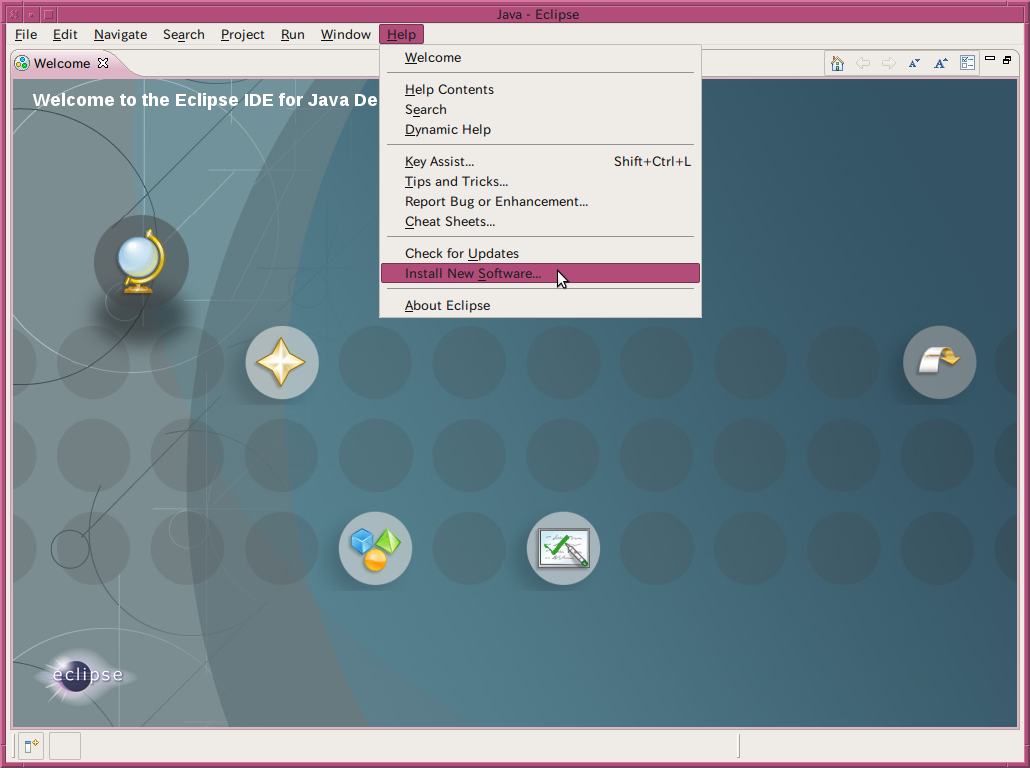Choose Welcome from the Help menu
The width and height of the screenshot is (1030, 768).
[x=540, y=57]
